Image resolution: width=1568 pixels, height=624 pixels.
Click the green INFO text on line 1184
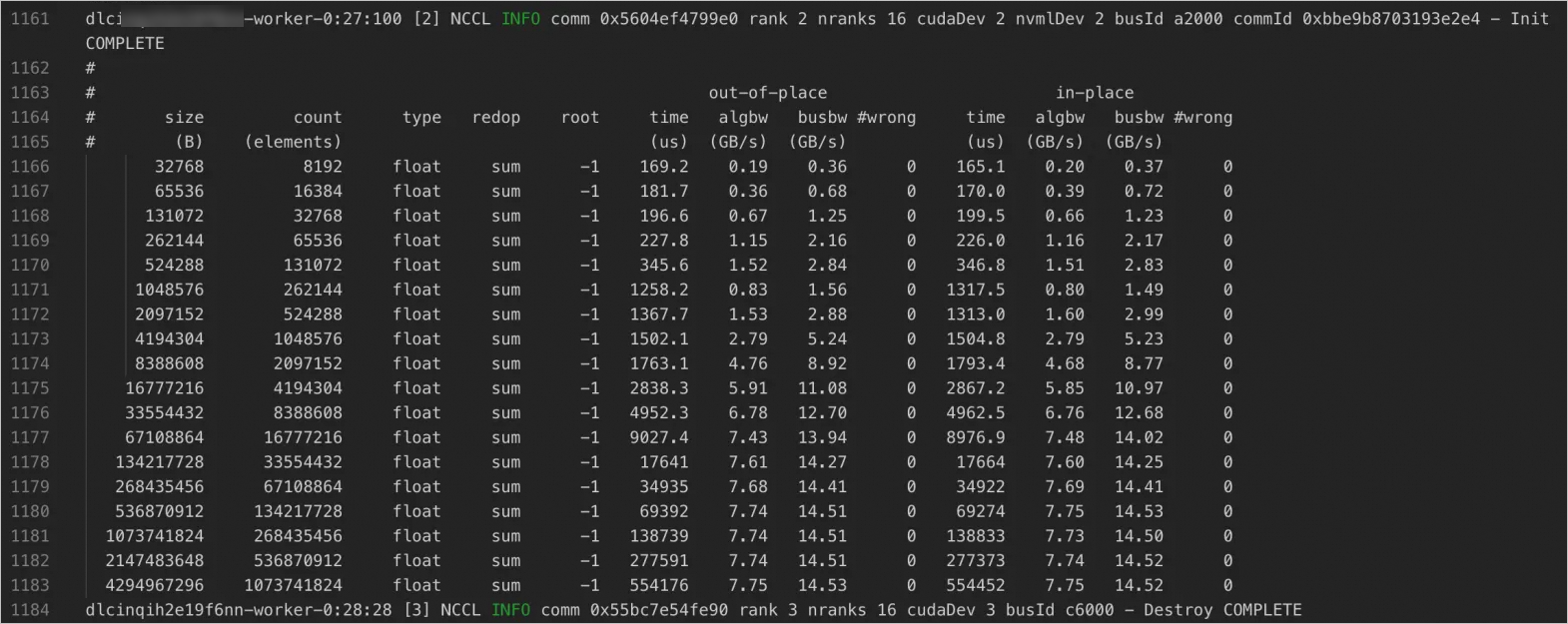(510, 610)
